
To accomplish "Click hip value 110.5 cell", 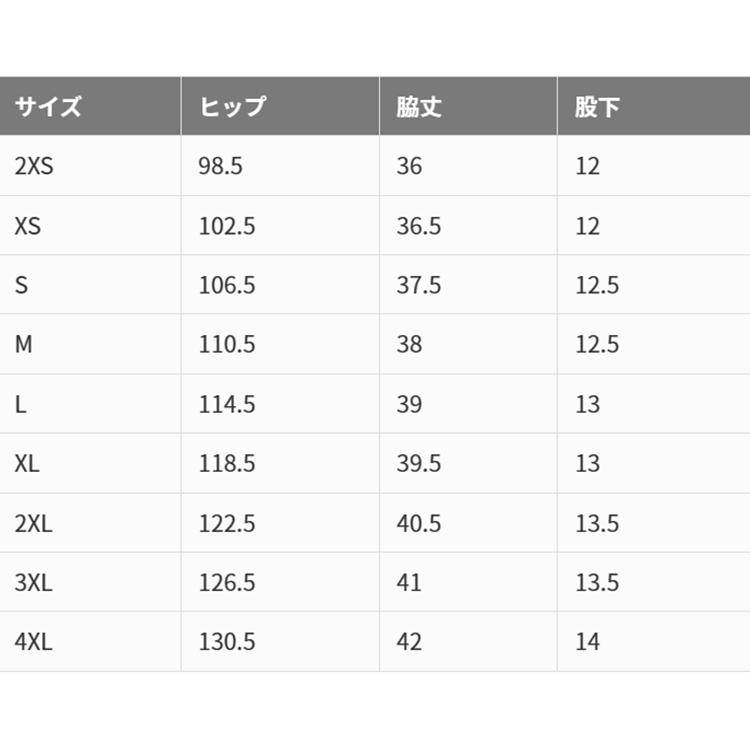I will point(280,344).
